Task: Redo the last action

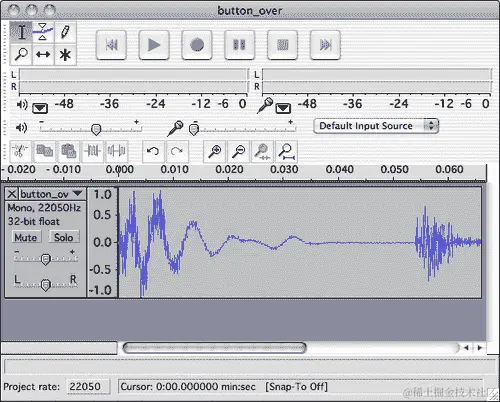Action: pyautogui.click(x=177, y=151)
